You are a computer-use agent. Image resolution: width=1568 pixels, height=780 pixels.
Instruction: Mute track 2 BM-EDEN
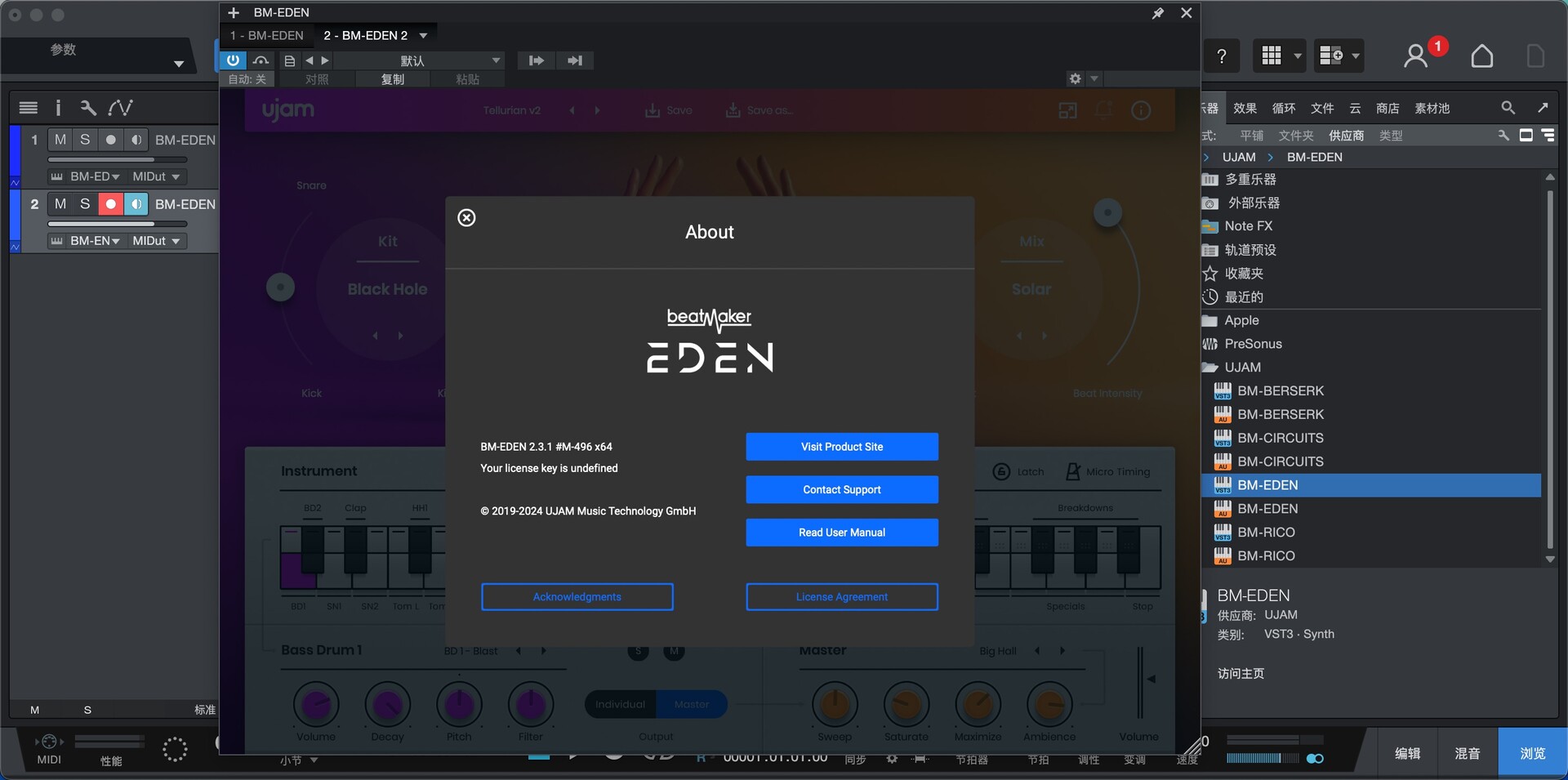[x=60, y=204]
